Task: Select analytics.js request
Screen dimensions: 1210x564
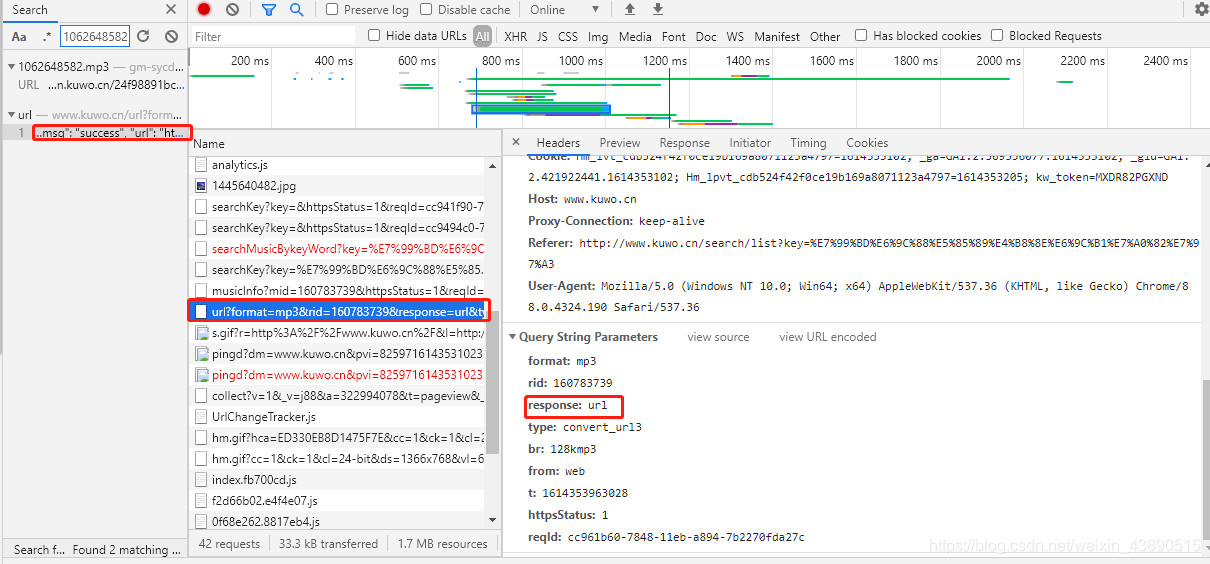Action: pos(338,164)
